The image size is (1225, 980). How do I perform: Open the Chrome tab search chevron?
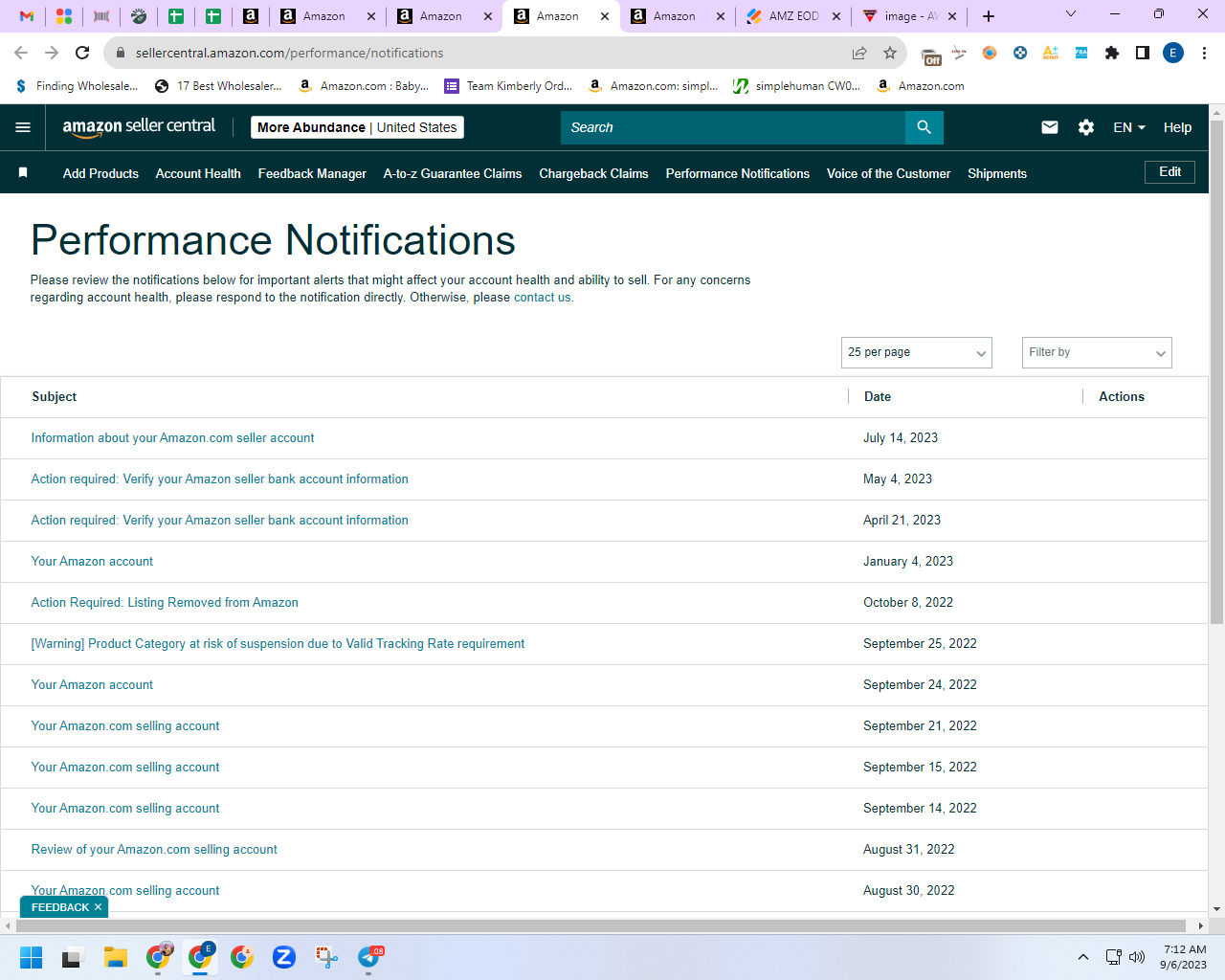click(x=1071, y=14)
